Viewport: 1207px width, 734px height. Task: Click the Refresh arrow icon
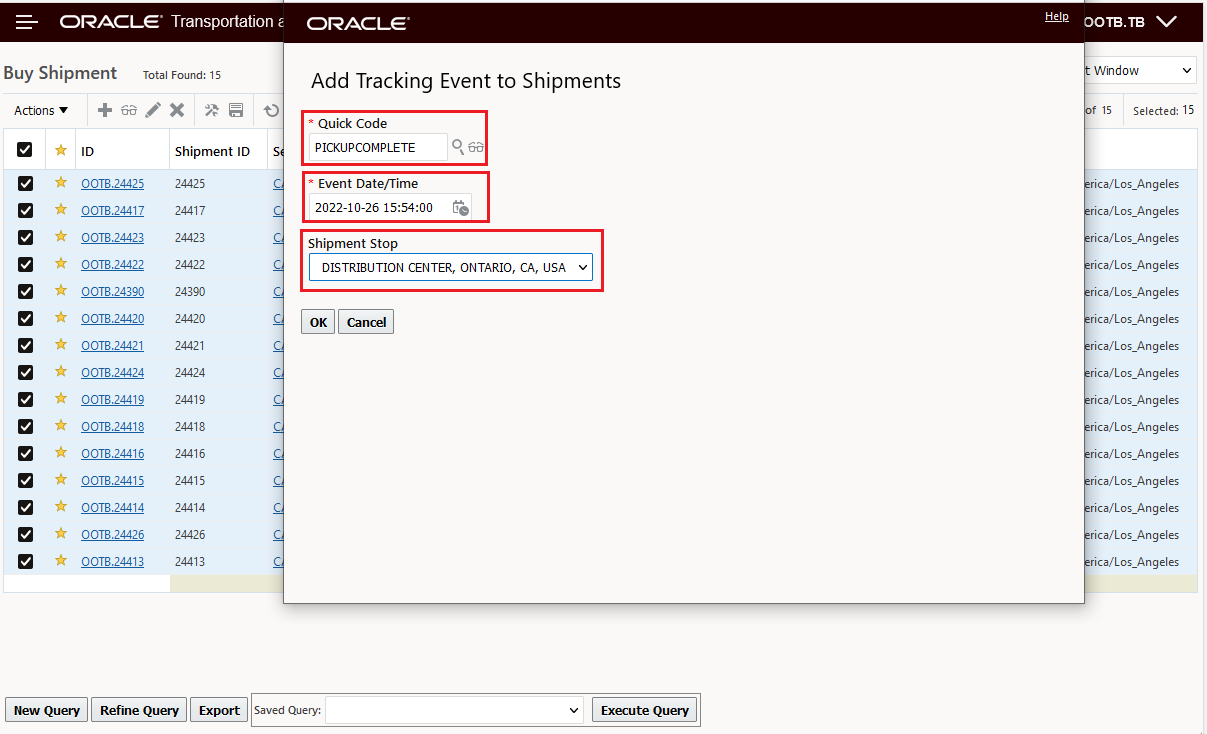coord(271,110)
